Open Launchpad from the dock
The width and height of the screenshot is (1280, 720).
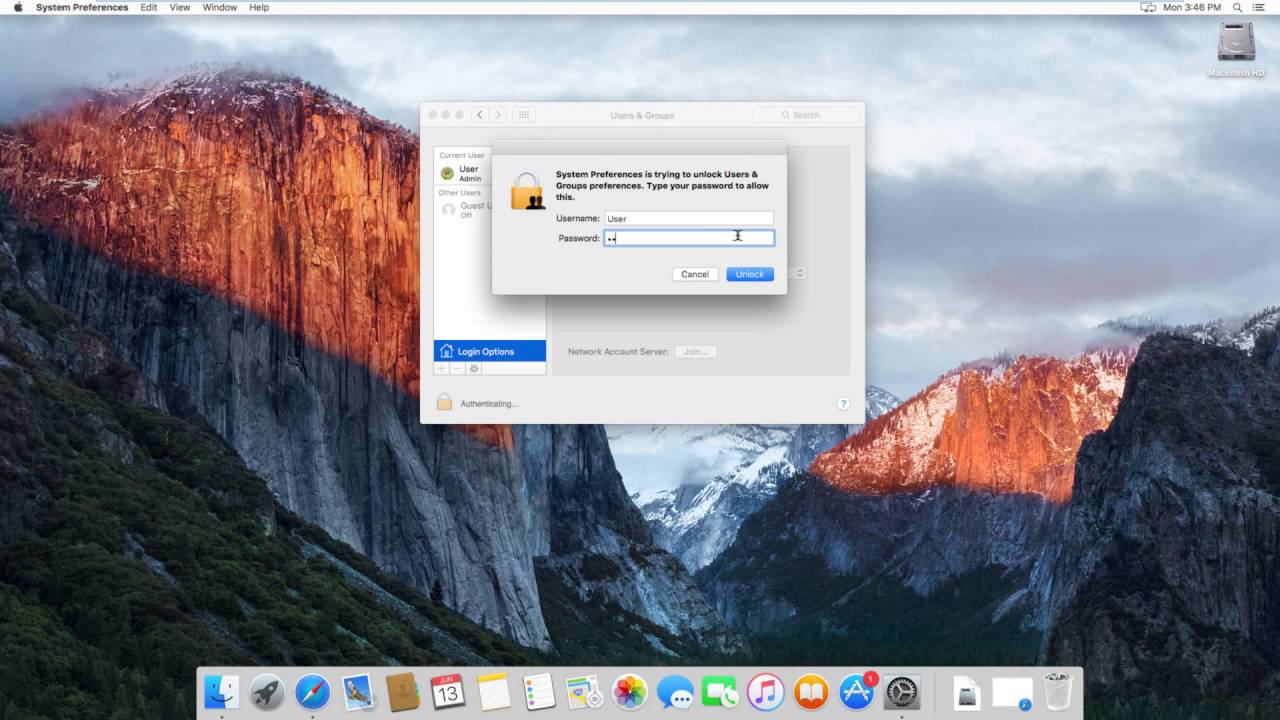(x=267, y=692)
